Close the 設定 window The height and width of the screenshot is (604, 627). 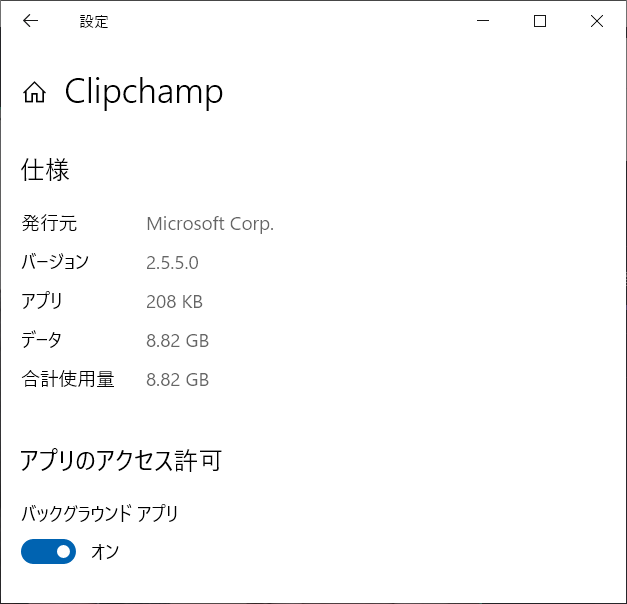coord(597,20)
